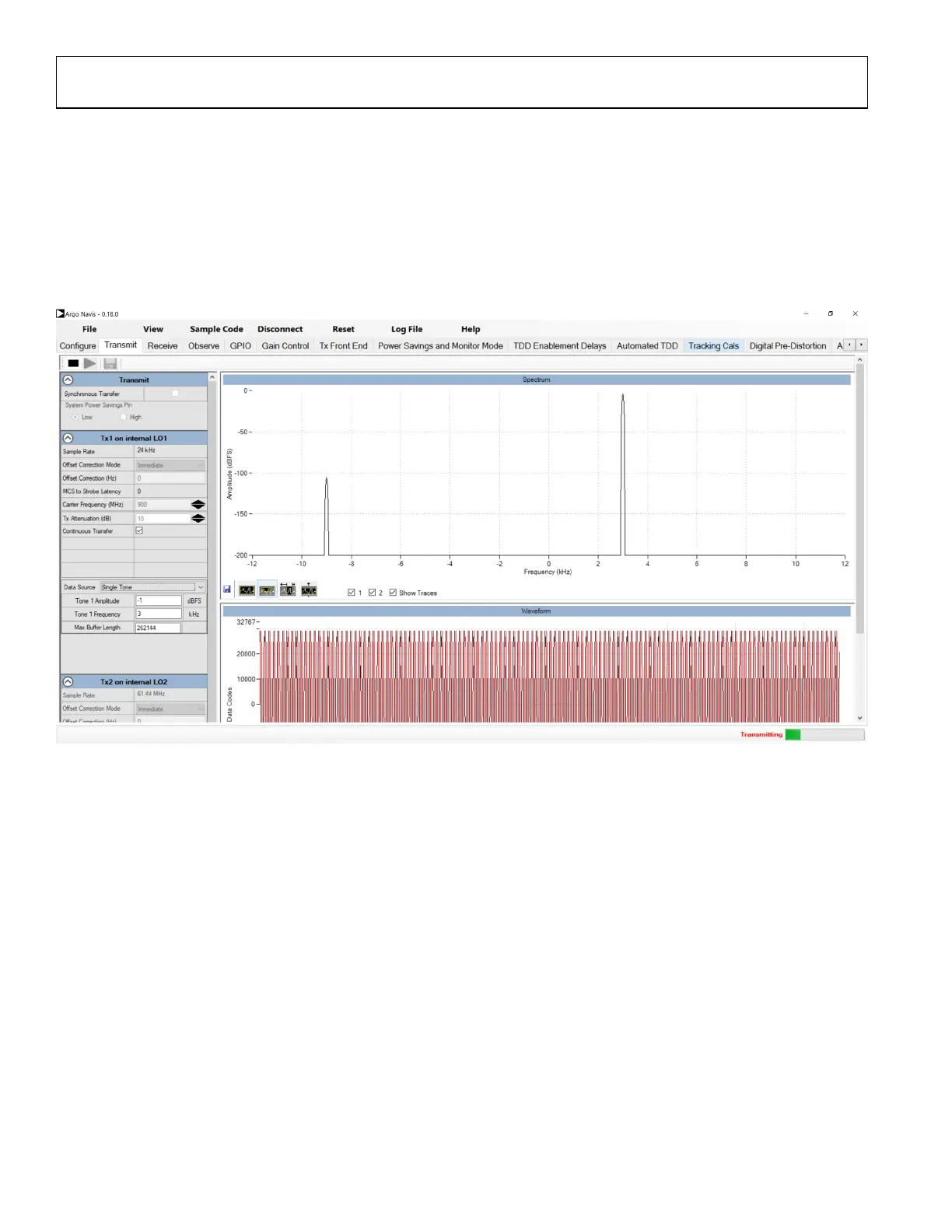Click the red Transmitting status text
The height and width of the screenshot is (1232, 952).
(x=761, y=734)
